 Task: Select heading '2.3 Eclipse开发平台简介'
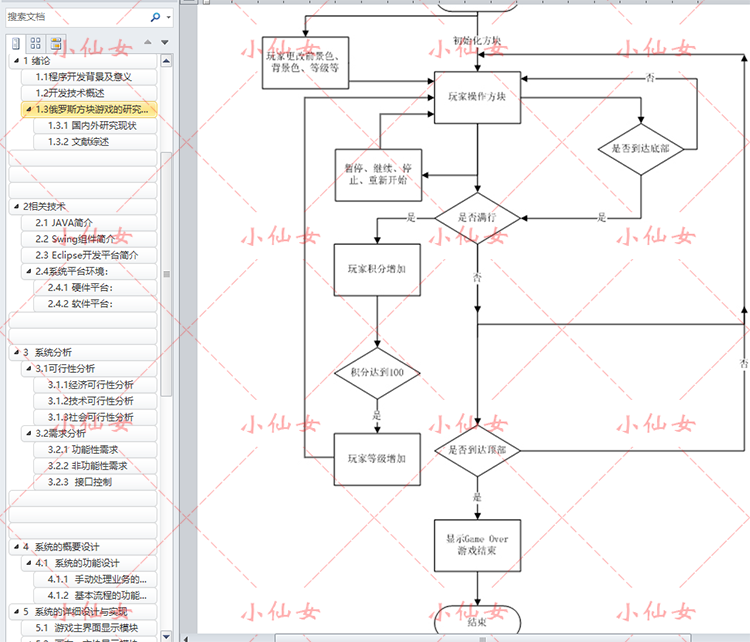[89, 255]
